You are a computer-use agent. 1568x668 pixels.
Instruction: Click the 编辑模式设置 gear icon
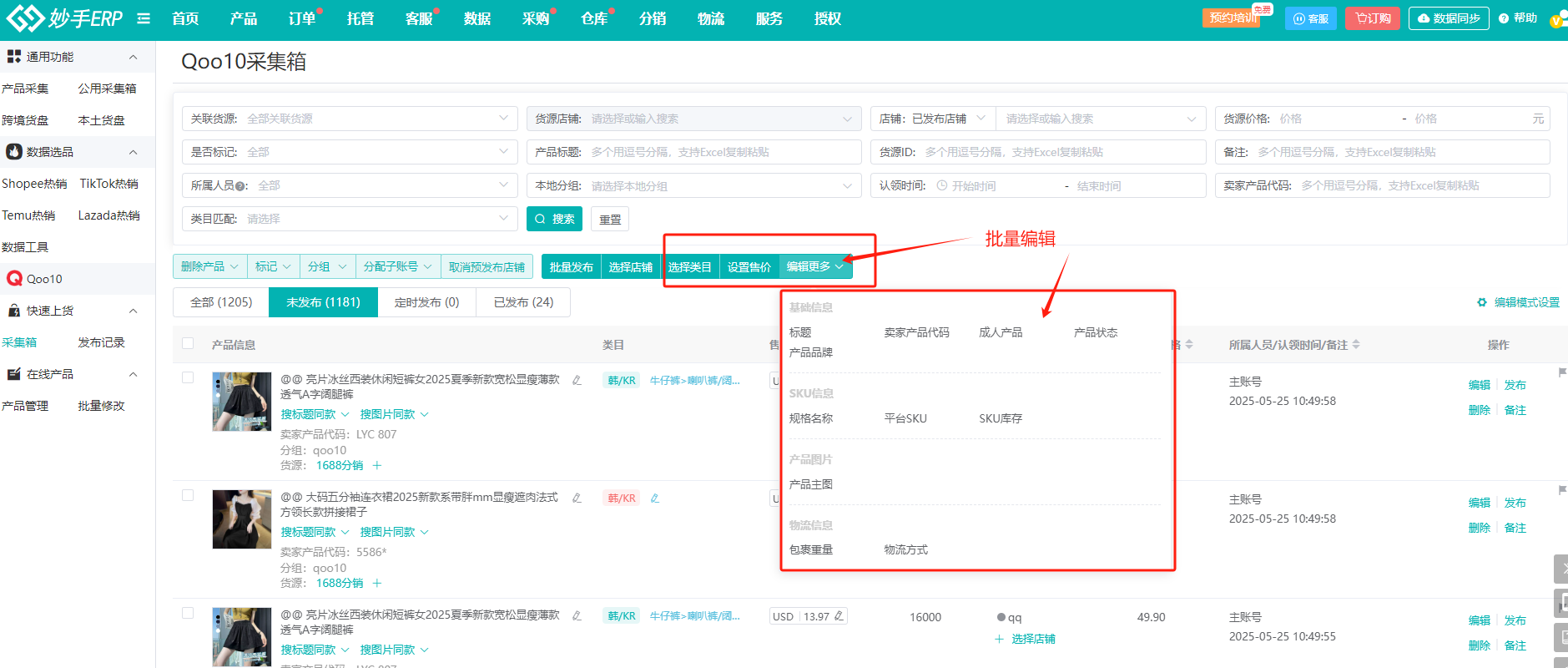[x=1482, y=302]
